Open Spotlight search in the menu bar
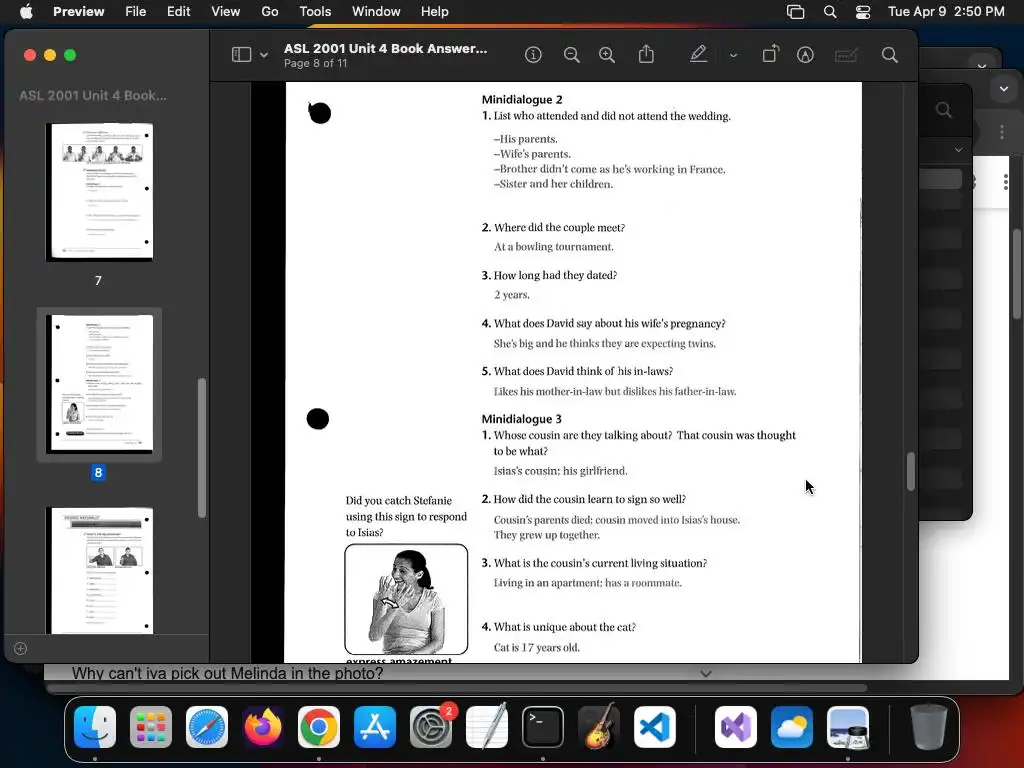Screen dimensions: 1024x768 click(x=830, y=12)
